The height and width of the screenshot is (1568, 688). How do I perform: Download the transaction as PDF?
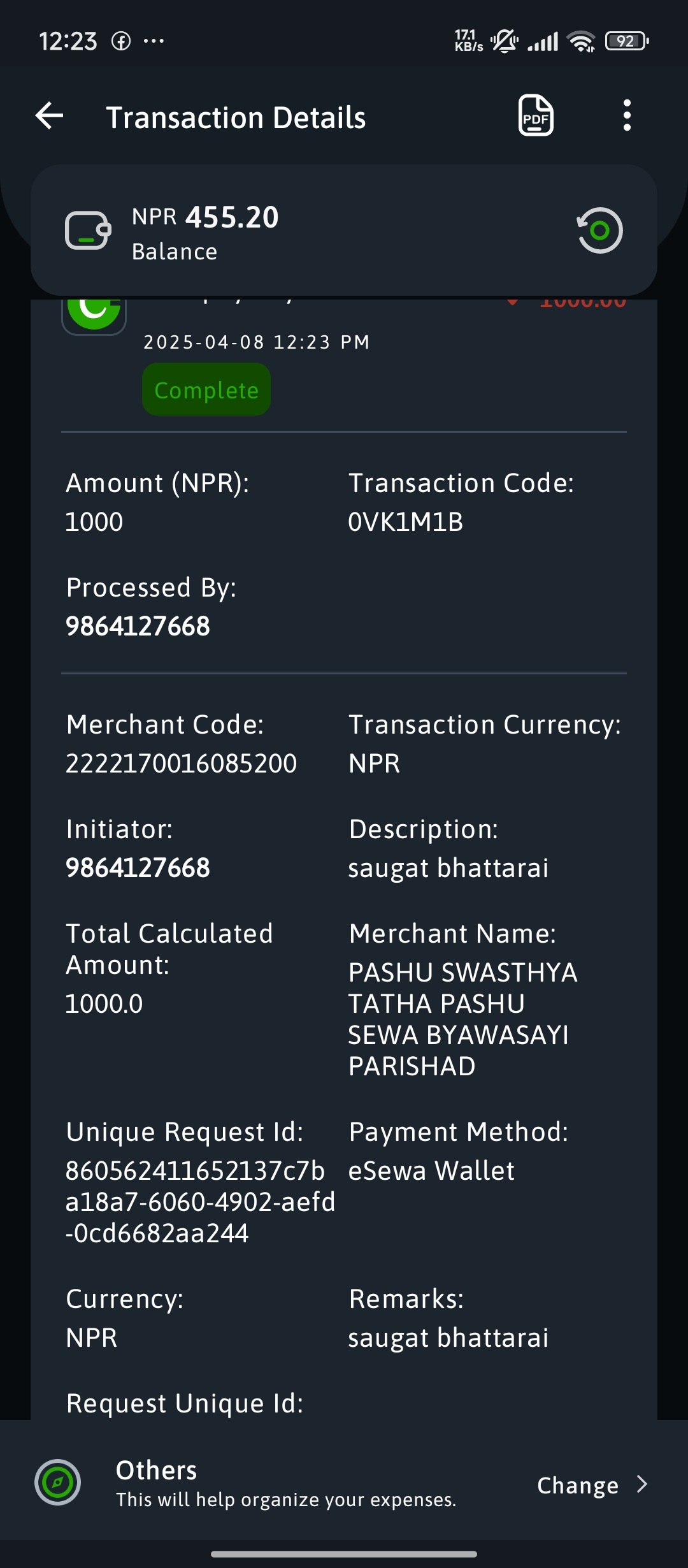tap(536, 115)
